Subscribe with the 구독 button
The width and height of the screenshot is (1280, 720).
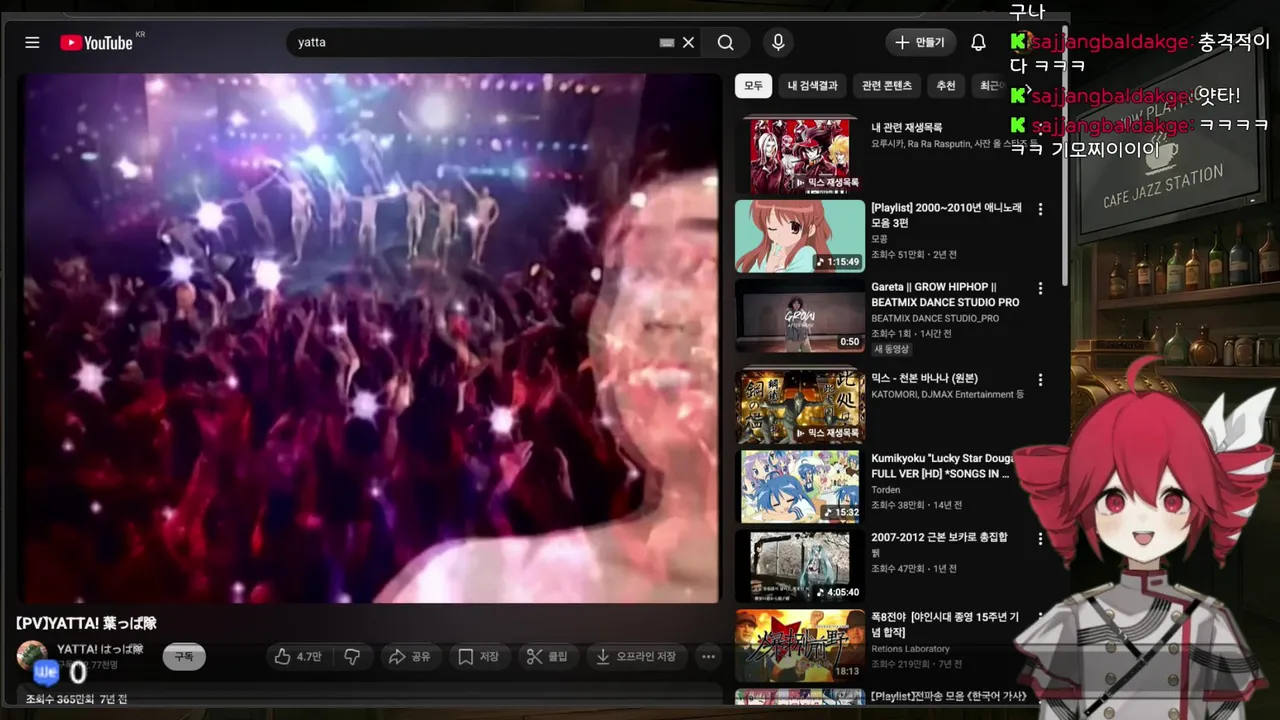[184, 657]
